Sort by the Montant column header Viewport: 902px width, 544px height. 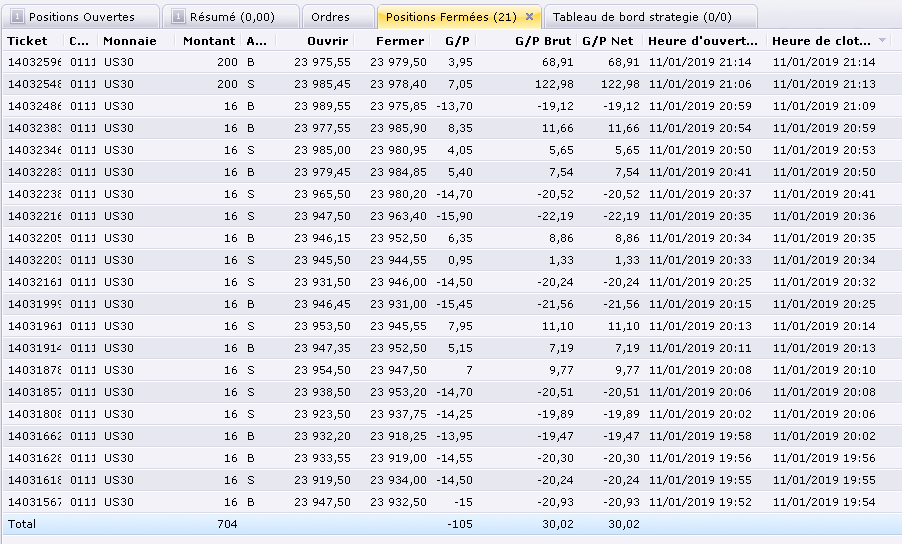(210, 41)
